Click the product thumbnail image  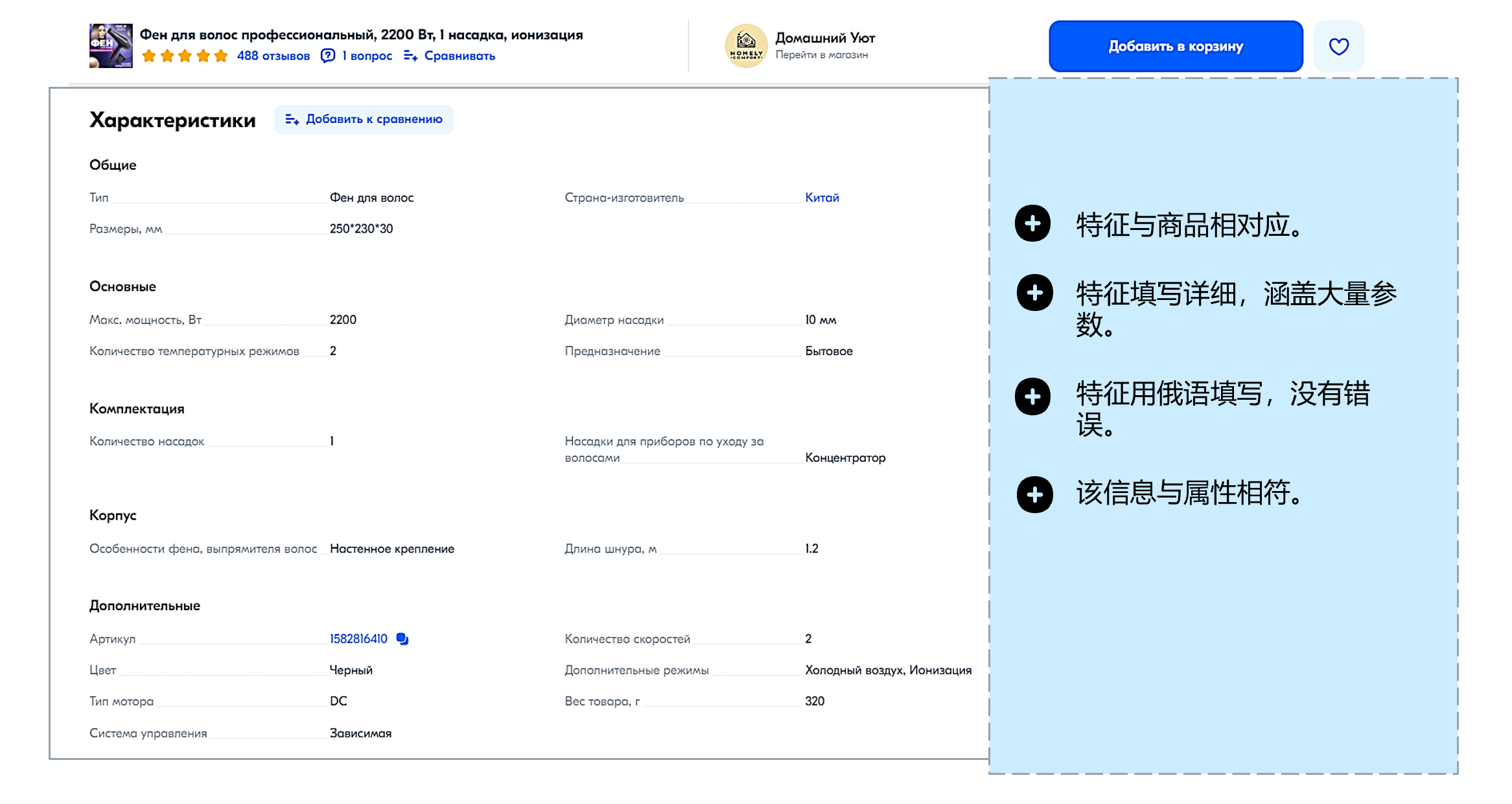click(110, 45)
